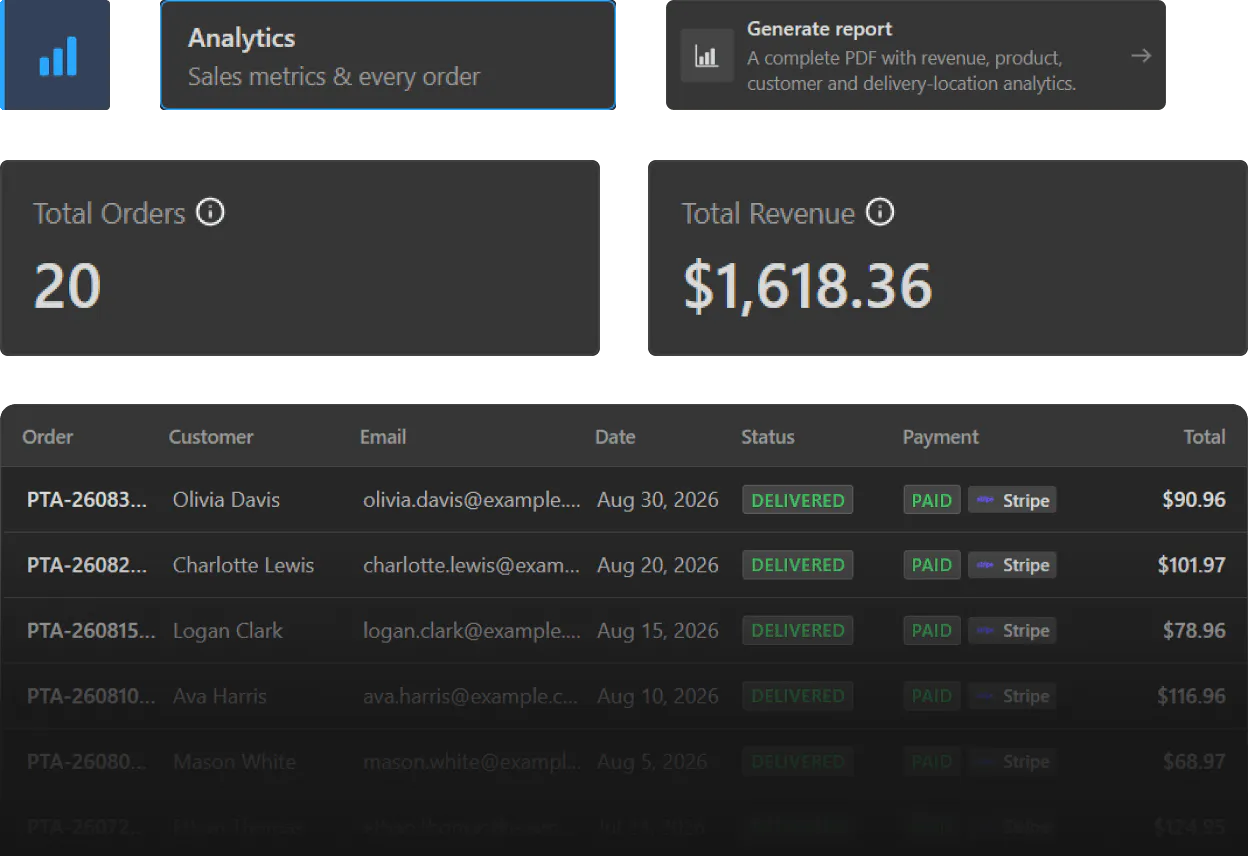Open Generate report PDF card
Screen dimensions: 1248x856
click(915, 55)
